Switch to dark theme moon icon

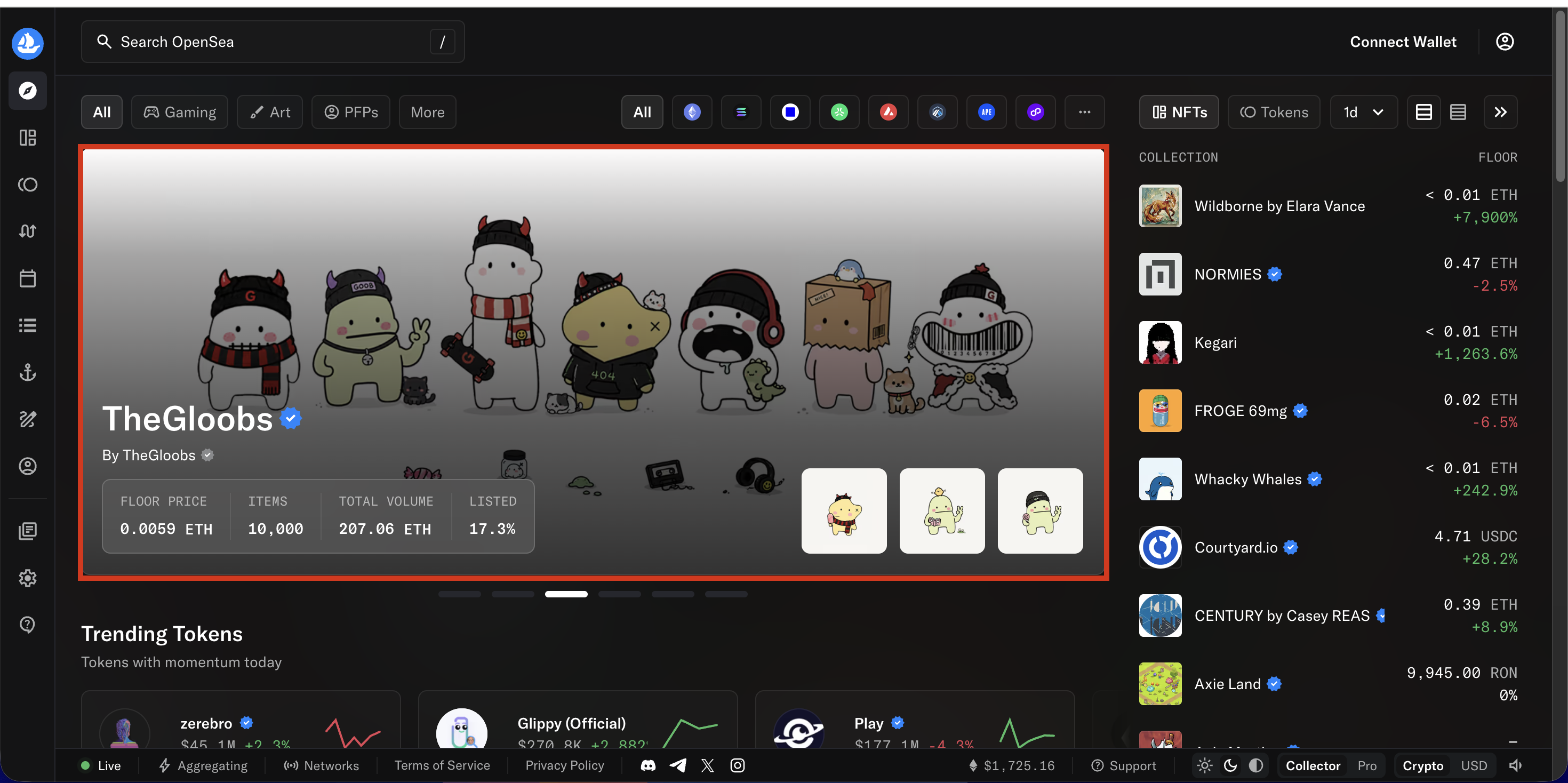tap(1230, 765)
